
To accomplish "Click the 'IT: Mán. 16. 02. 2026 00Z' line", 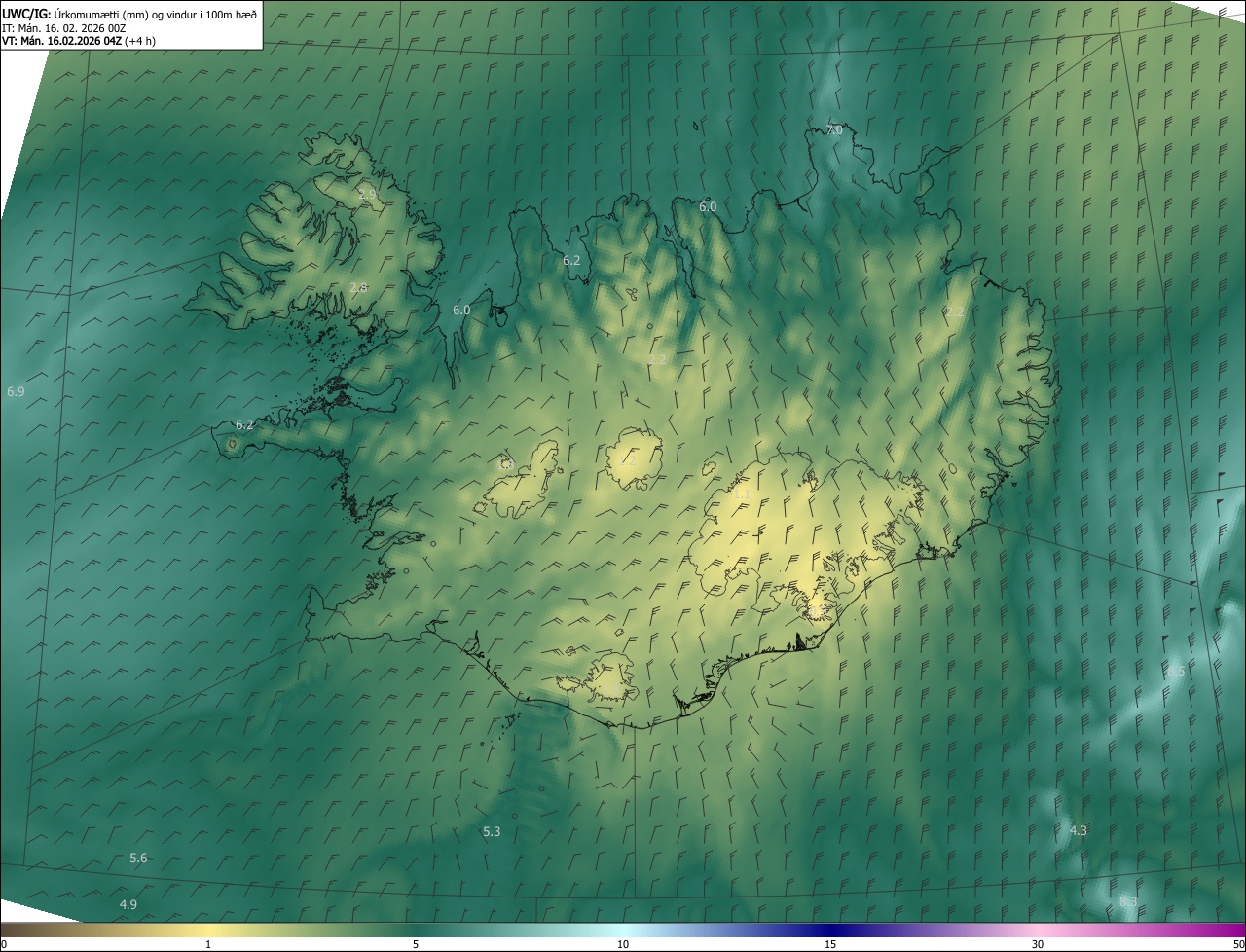I will point(64,27).
